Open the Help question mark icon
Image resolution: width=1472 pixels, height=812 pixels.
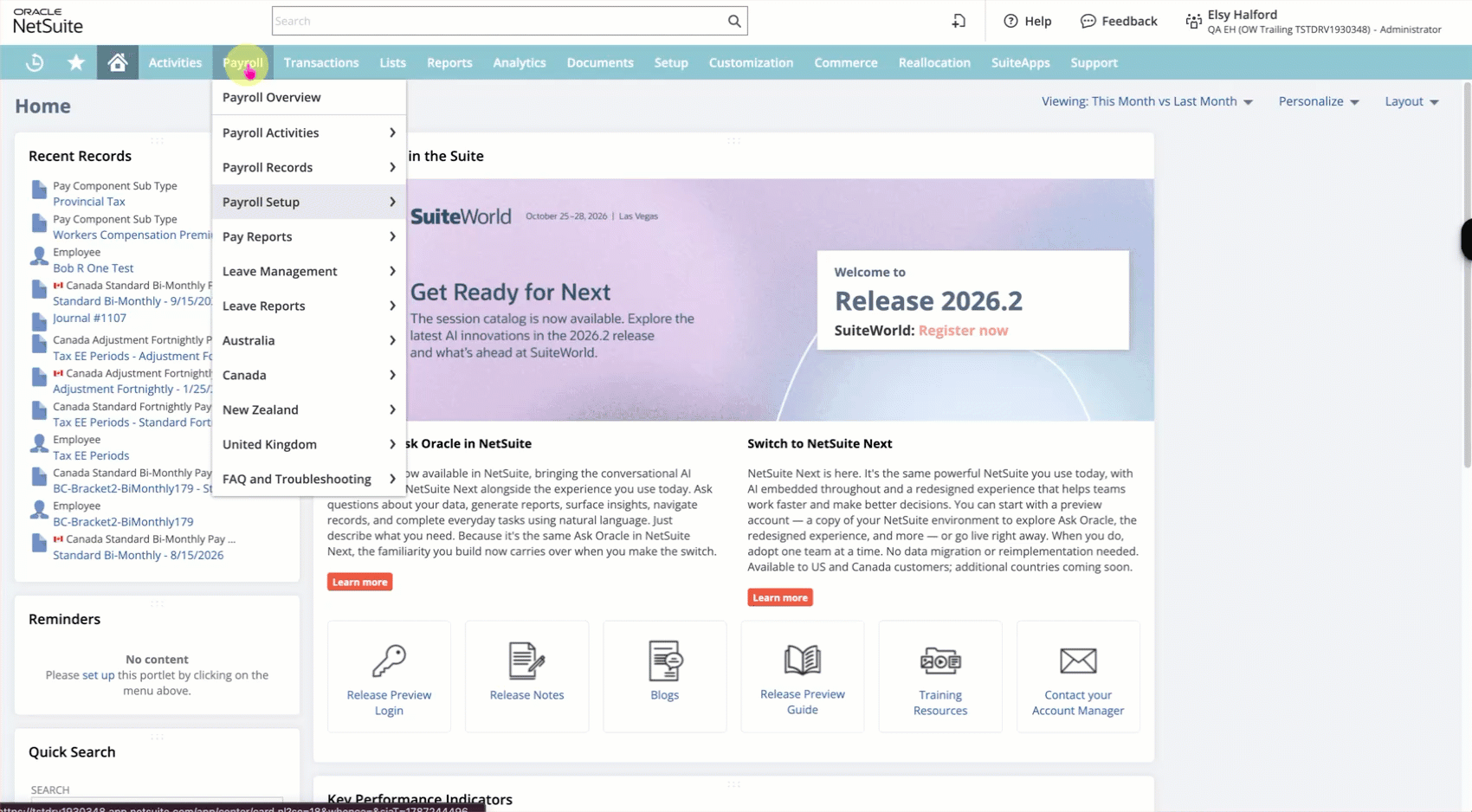[1010, 21]
